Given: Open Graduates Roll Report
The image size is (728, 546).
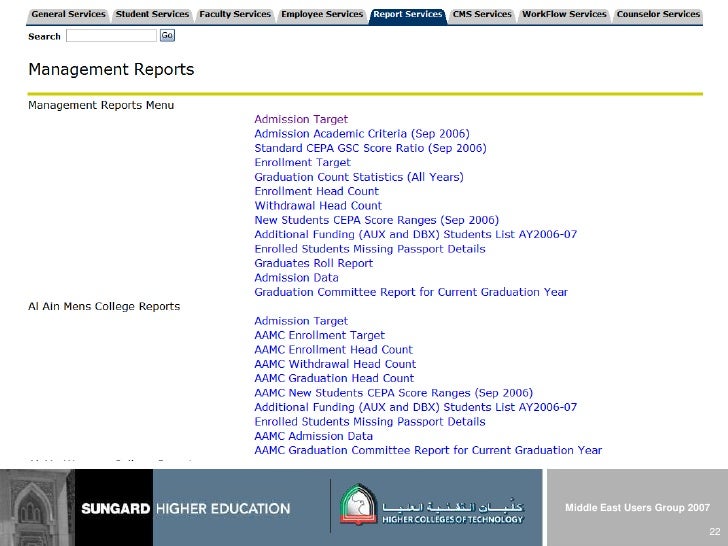Looking at the screenshot, I should coord(313,263).
